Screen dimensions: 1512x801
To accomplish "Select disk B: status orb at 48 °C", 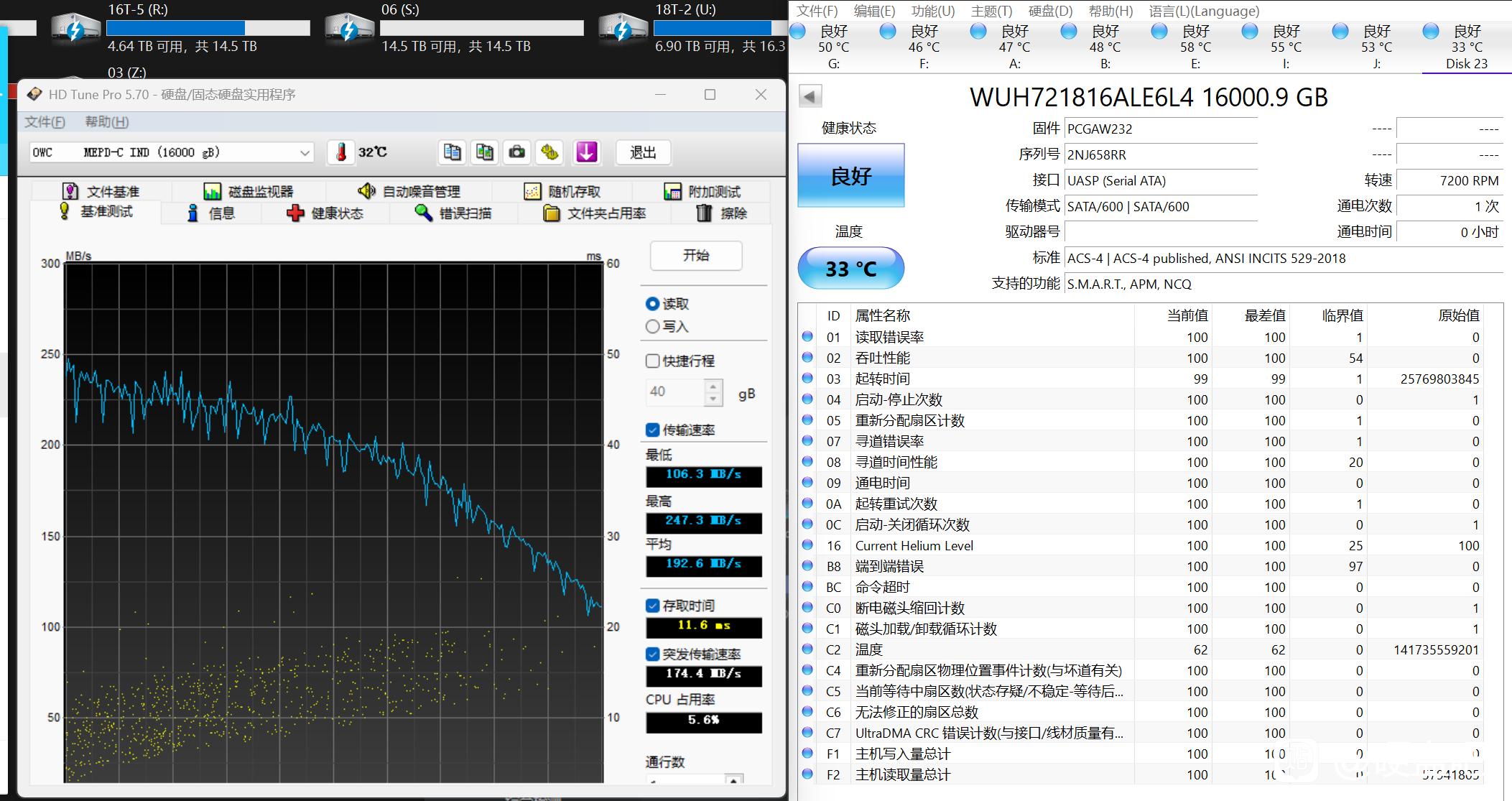I will [x=1069, y=31].
